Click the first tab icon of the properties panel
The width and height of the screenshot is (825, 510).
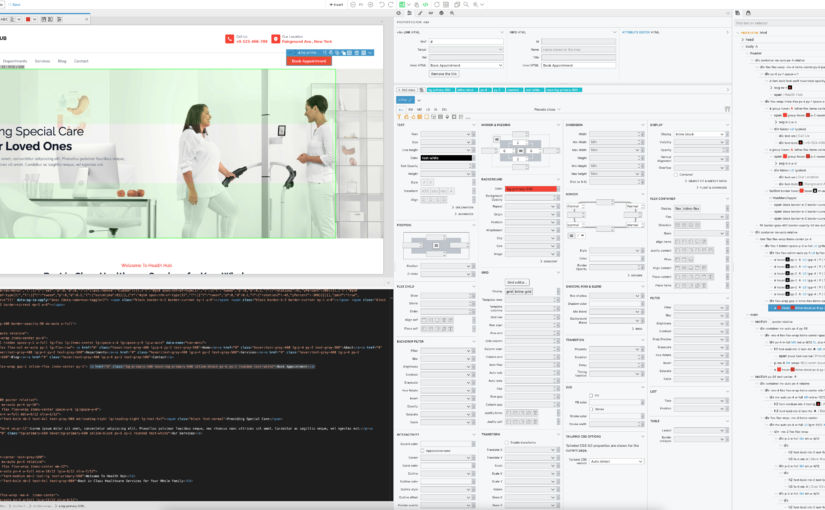(x=398, y=13)
